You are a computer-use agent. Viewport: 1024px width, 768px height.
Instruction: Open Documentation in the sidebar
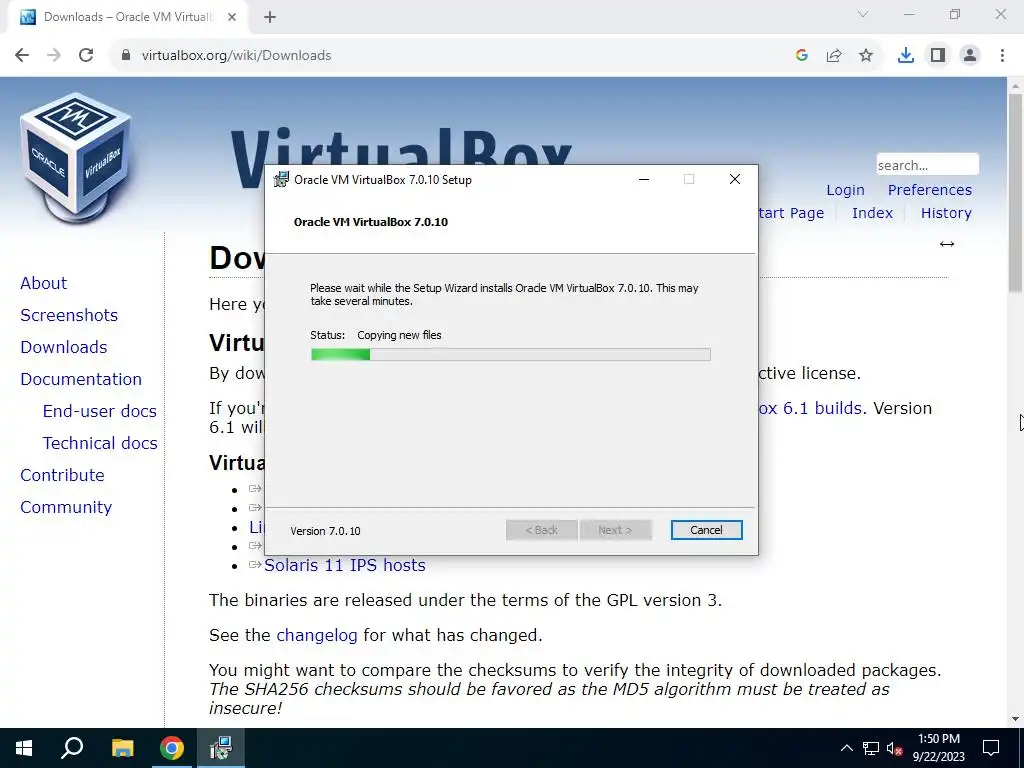click(x=81, y=379)
